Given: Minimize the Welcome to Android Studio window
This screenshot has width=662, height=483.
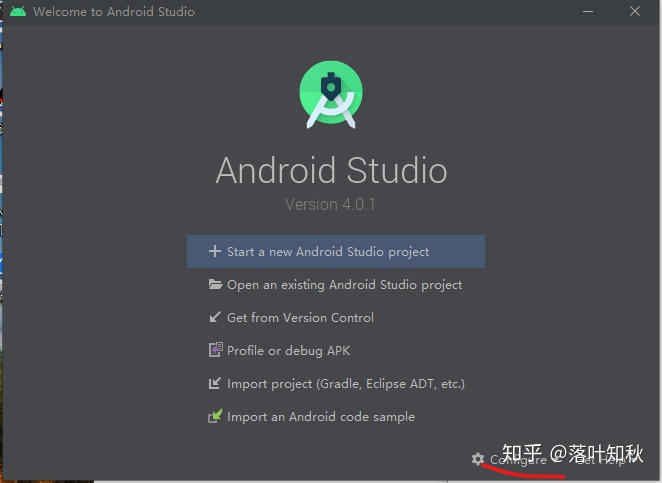Looking at the screenshot, I should click(x=588, y=11).
